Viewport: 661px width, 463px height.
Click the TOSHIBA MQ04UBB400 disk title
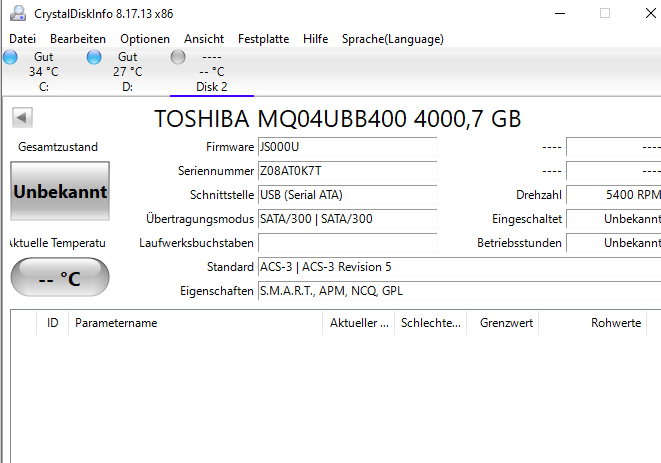pyautogui.click(x=338, y=118)
